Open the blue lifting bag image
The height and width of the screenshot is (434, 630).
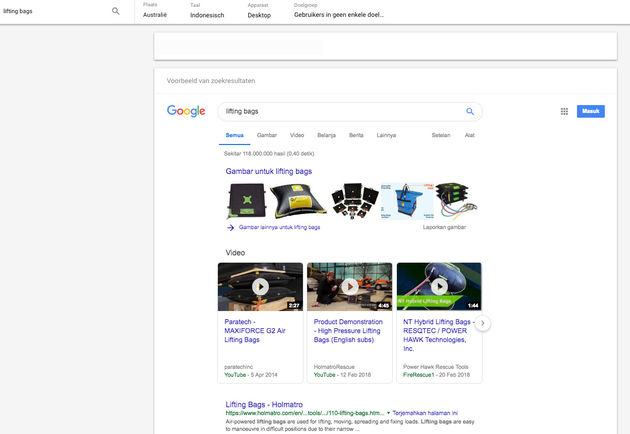click(x=407, y=201)
